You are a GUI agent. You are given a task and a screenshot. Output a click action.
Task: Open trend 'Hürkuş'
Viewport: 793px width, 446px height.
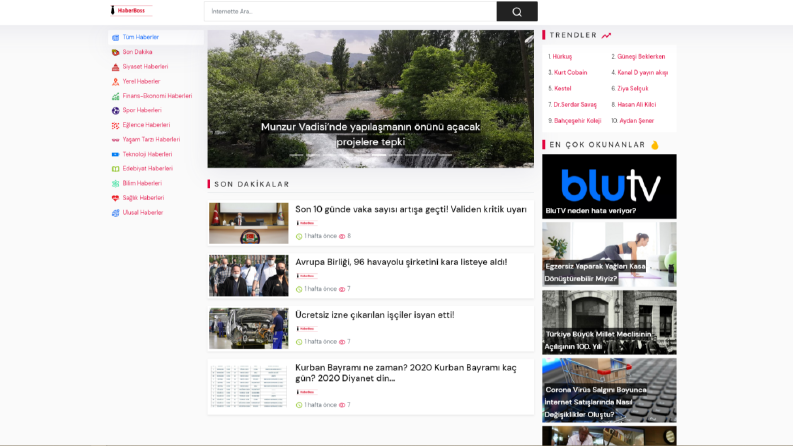(x=562, y=57)
